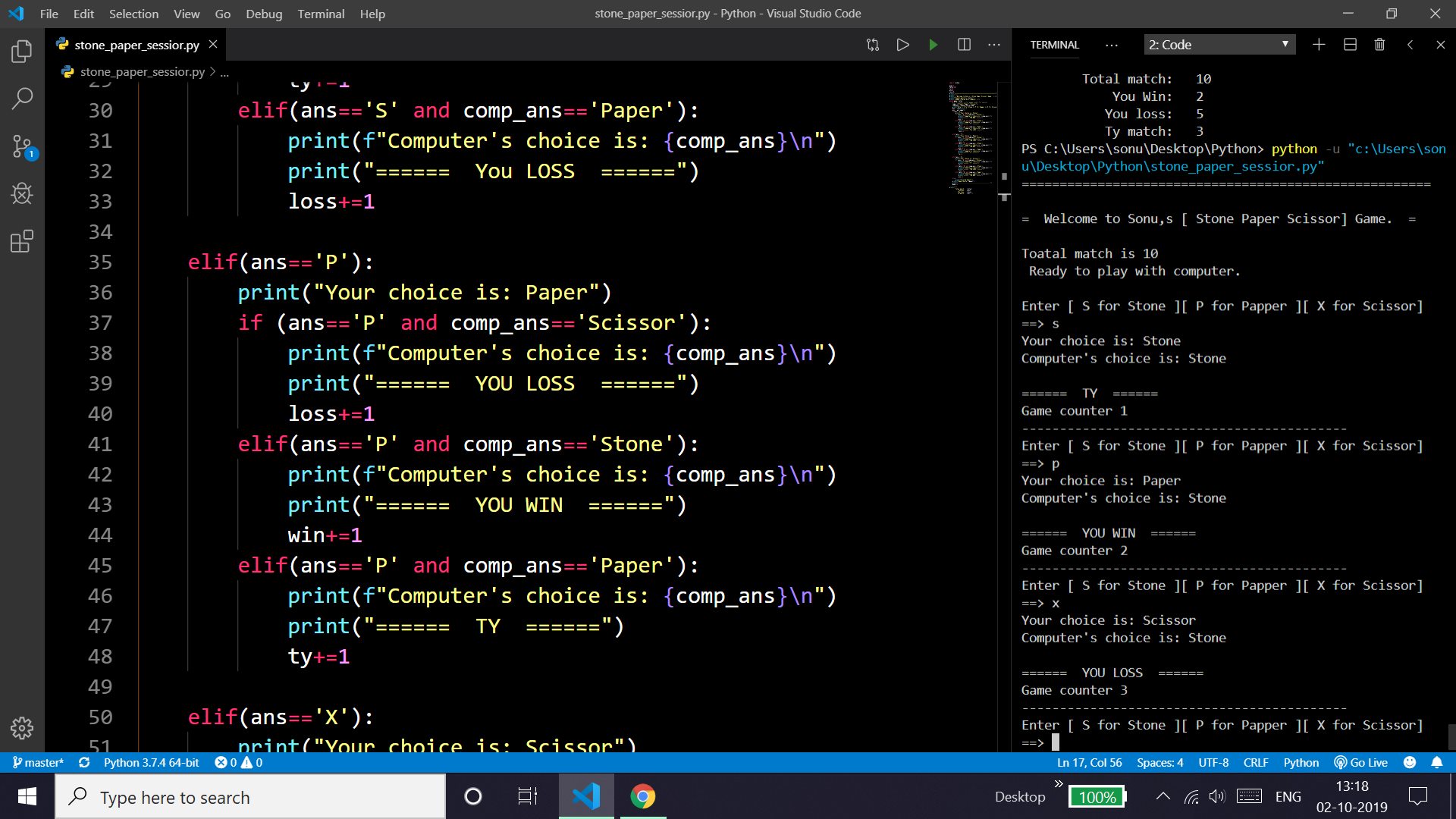This screenshot has width=1456, height=819.
Task: Open the terminal panel's more-views ellipsis
Action: click(x=1111, y=45)
